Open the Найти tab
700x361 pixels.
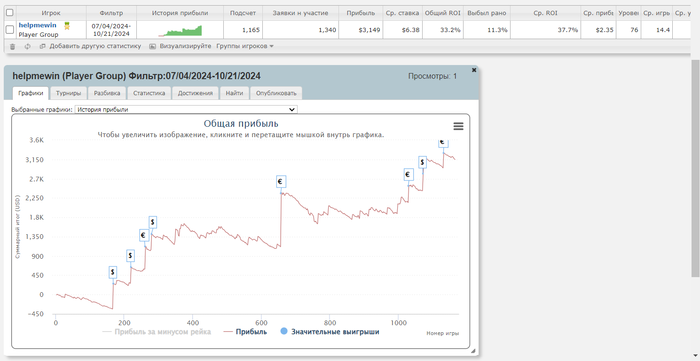(x=234, y=93)
